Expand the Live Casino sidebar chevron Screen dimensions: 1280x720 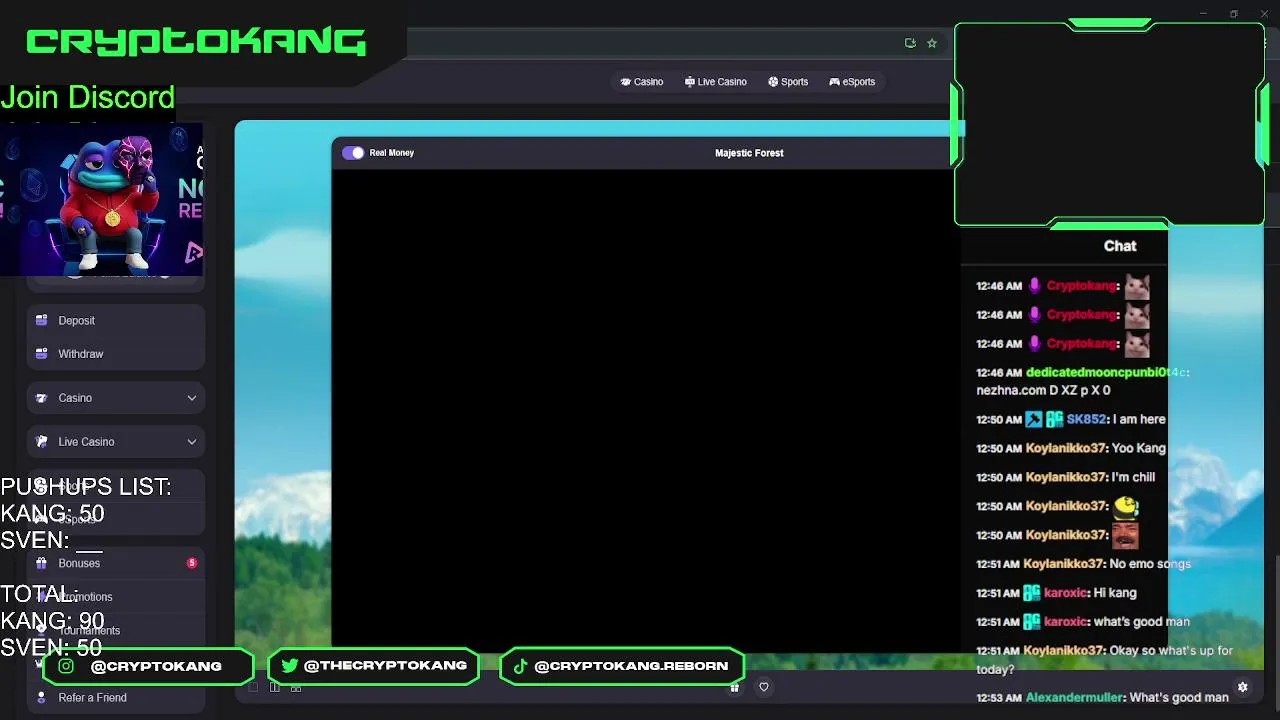click(192, 442)
